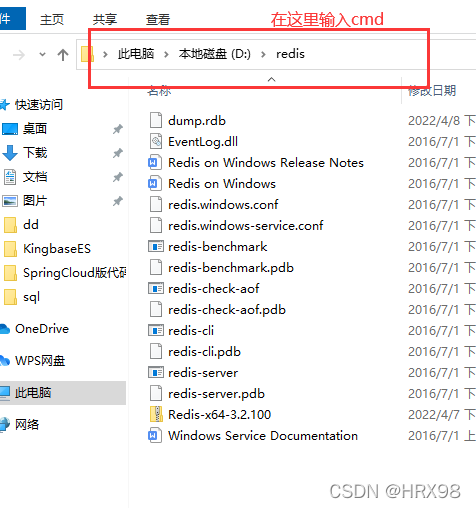The image size is (476, 508).
Task: Go up one folder level
Action: (x=63, y=55)
